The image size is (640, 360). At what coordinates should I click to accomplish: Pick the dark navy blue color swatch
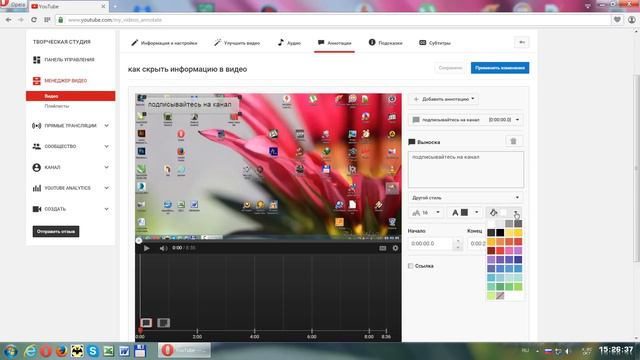point(518,260)
